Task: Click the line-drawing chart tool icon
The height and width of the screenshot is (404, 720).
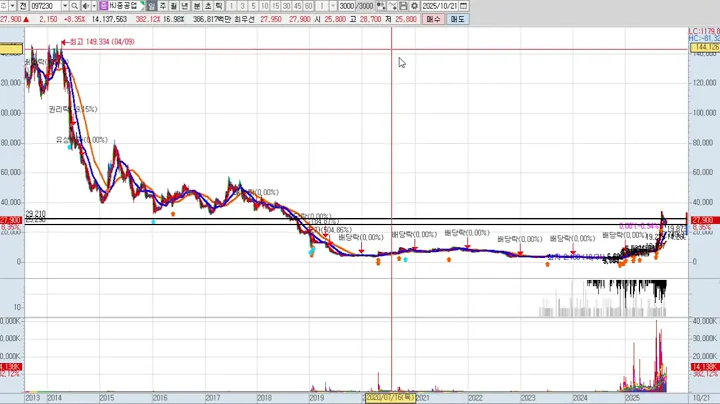Action: pos(392,6)
